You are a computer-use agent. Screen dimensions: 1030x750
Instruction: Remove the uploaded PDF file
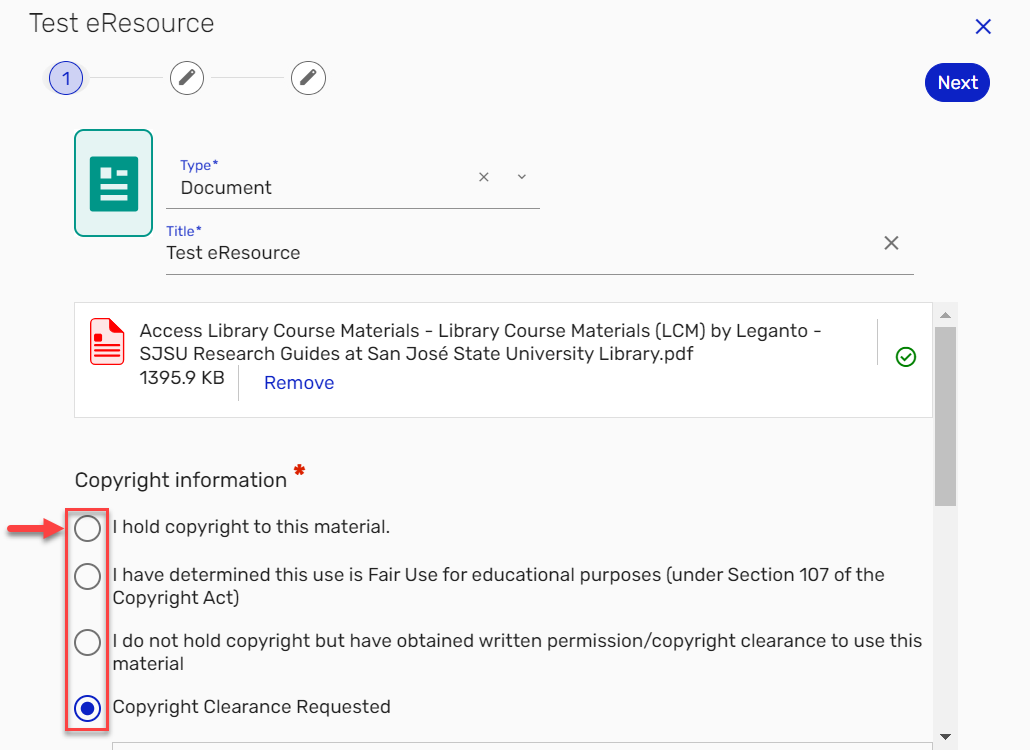tap(299, 383)
